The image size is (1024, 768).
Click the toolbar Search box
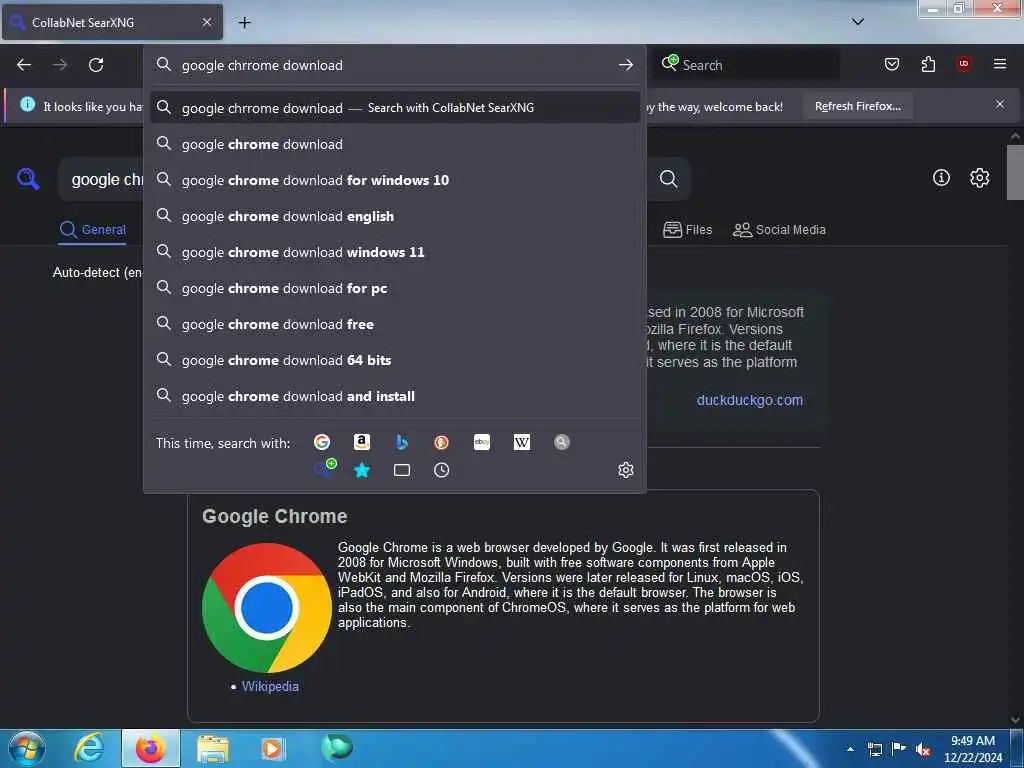point(746,65)
